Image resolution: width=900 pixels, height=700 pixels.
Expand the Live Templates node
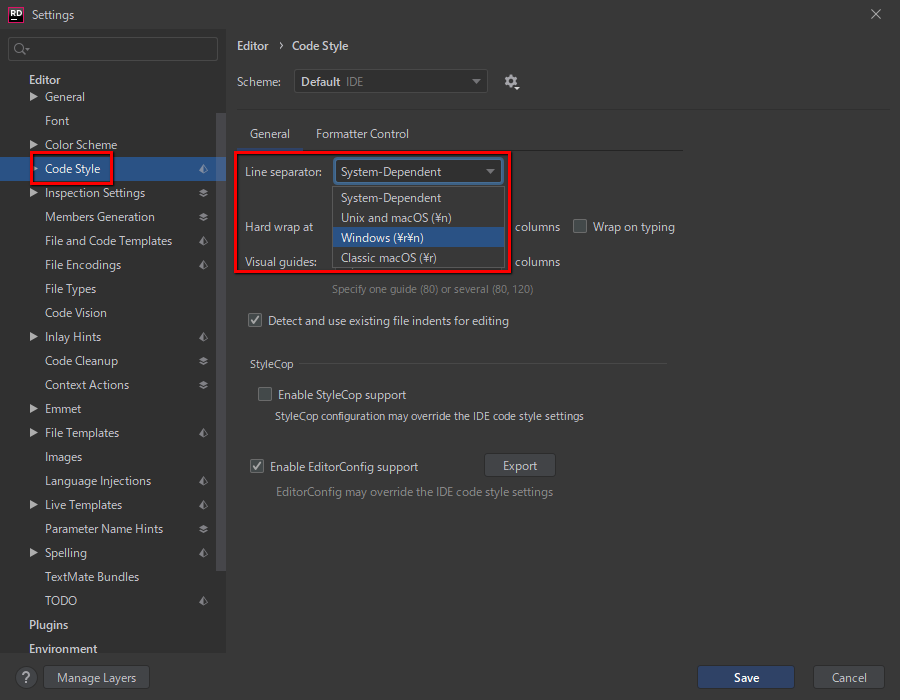[34, 505]
